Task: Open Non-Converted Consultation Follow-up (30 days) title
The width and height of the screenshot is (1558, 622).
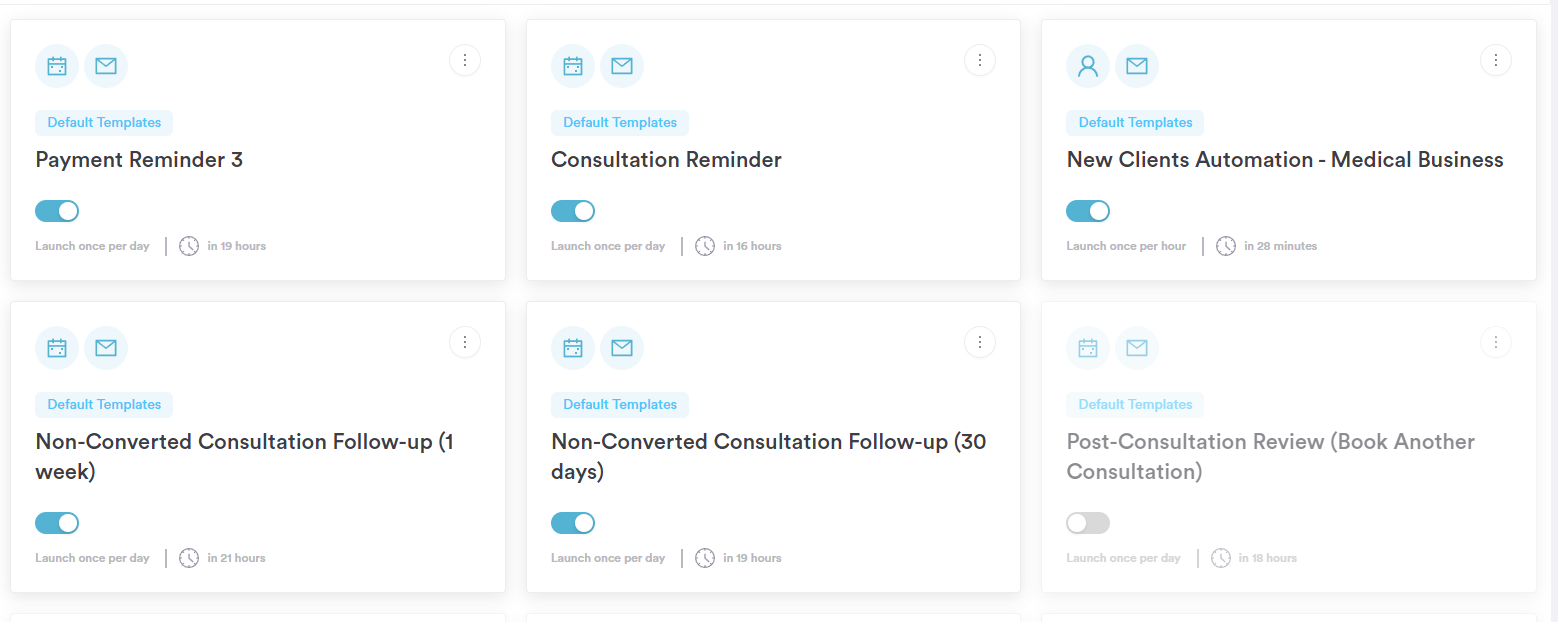Action: 769,456
